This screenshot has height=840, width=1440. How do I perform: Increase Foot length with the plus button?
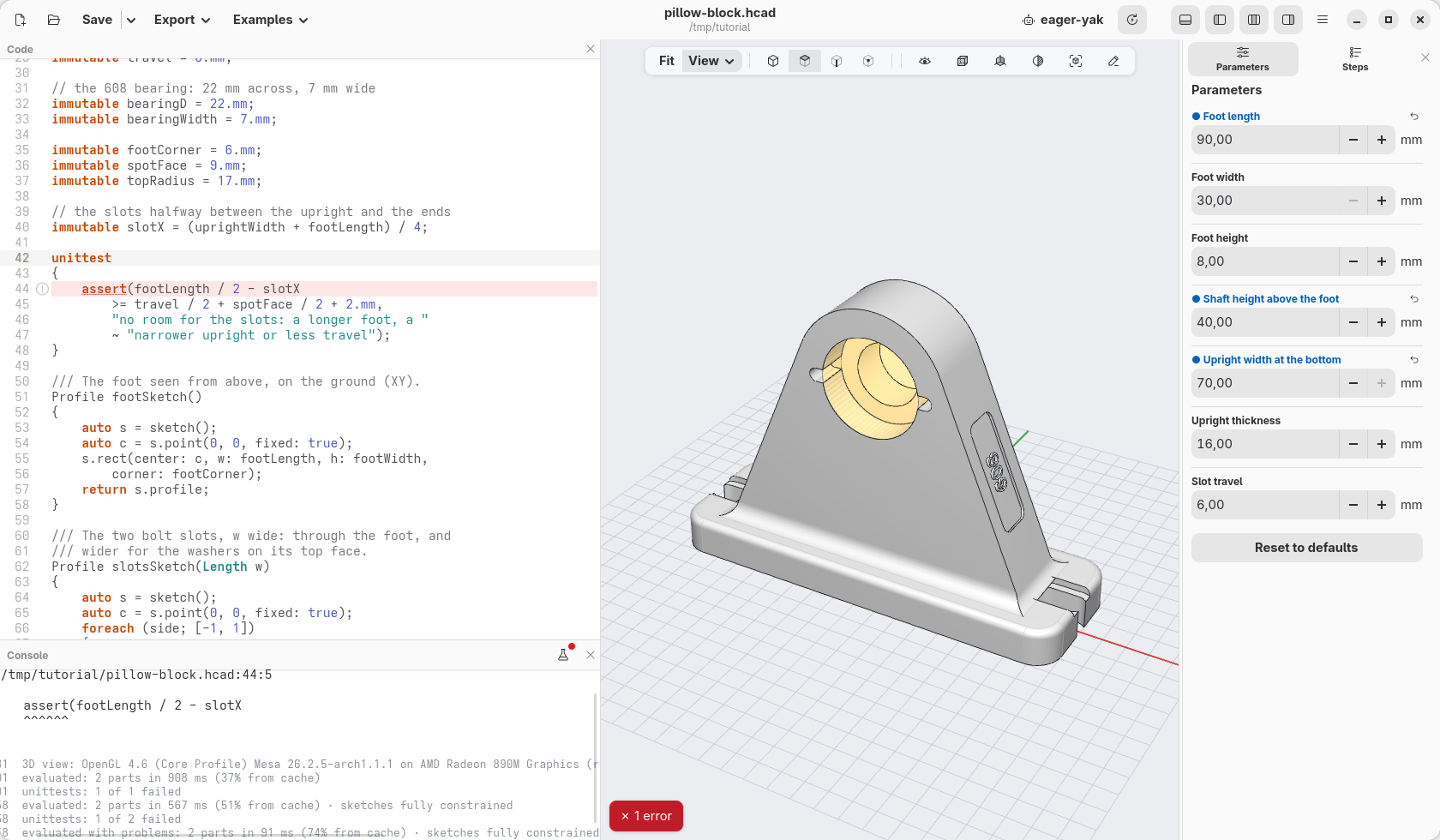pyautogui.click(x=1382, y=140)
